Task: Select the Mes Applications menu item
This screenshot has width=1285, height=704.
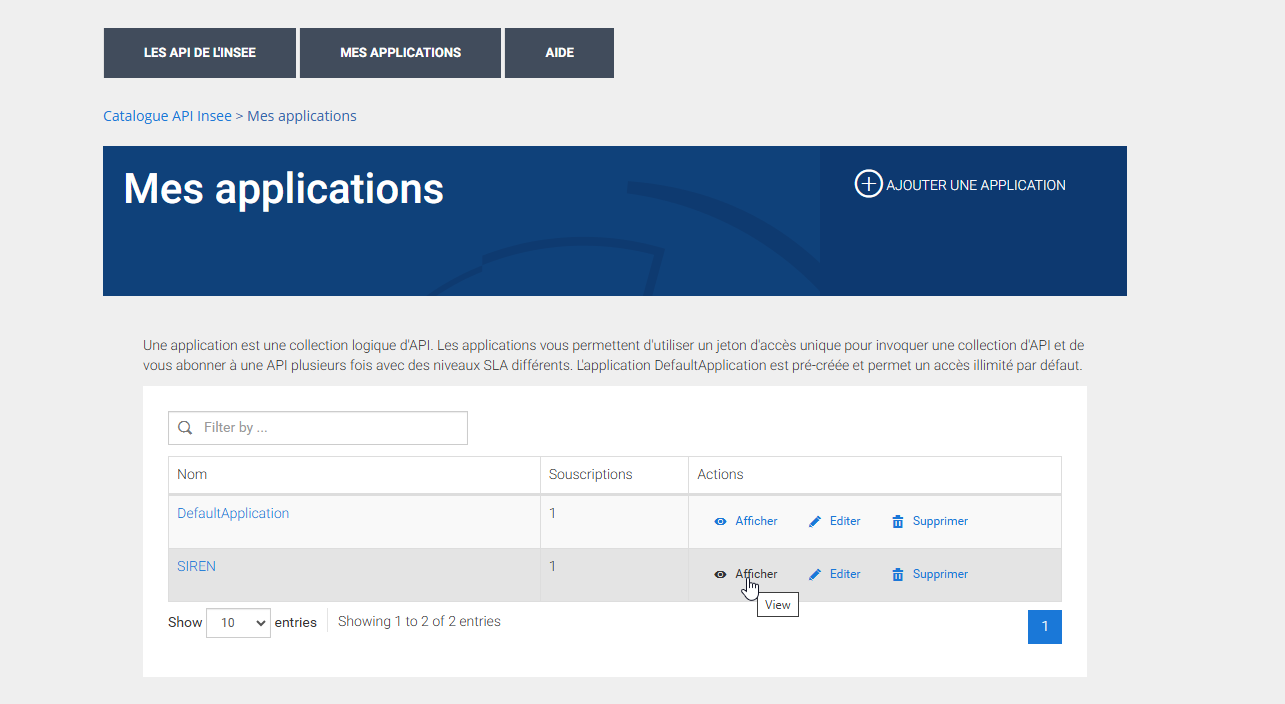Action: [400, 53]
